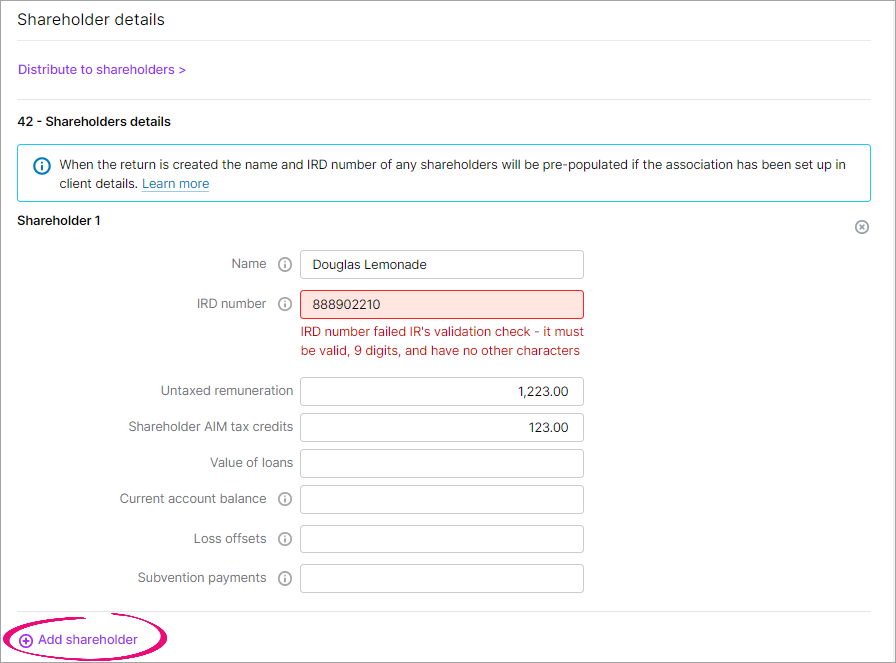Click the Loss offsets info icon
Viewport: 896px width, 663px height.
click(x=285, y=539)
